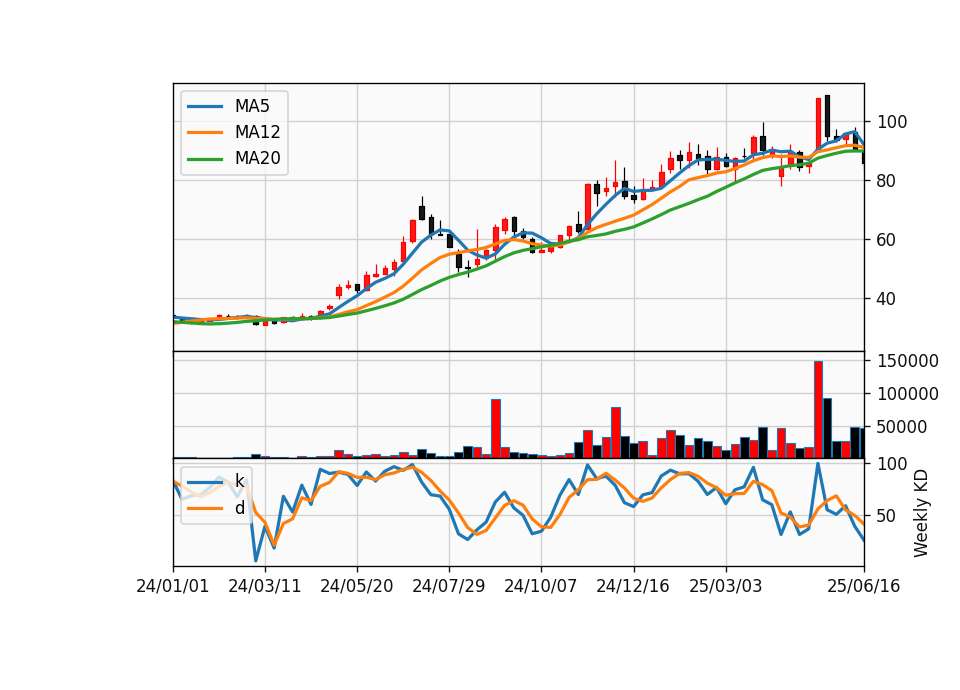The image size is (960, 690).
Task: Click the Weekly KD axis title
Action: click(921, 514)
